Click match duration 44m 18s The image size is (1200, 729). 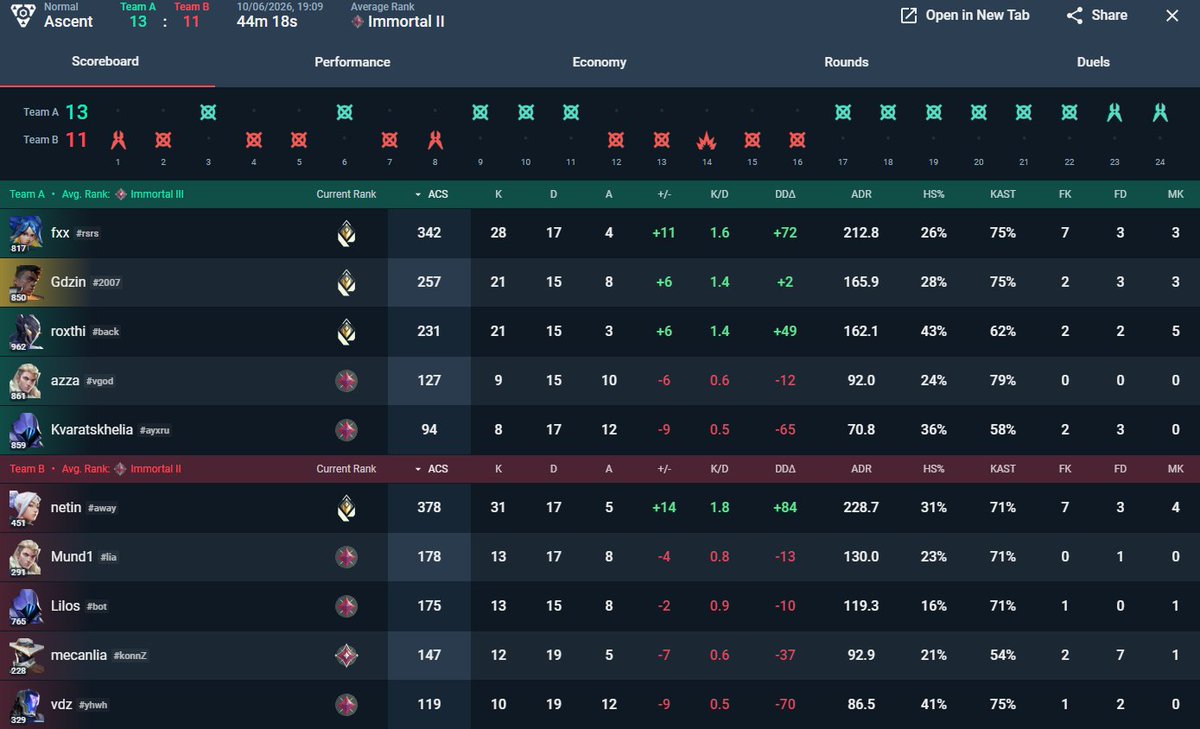267,21
